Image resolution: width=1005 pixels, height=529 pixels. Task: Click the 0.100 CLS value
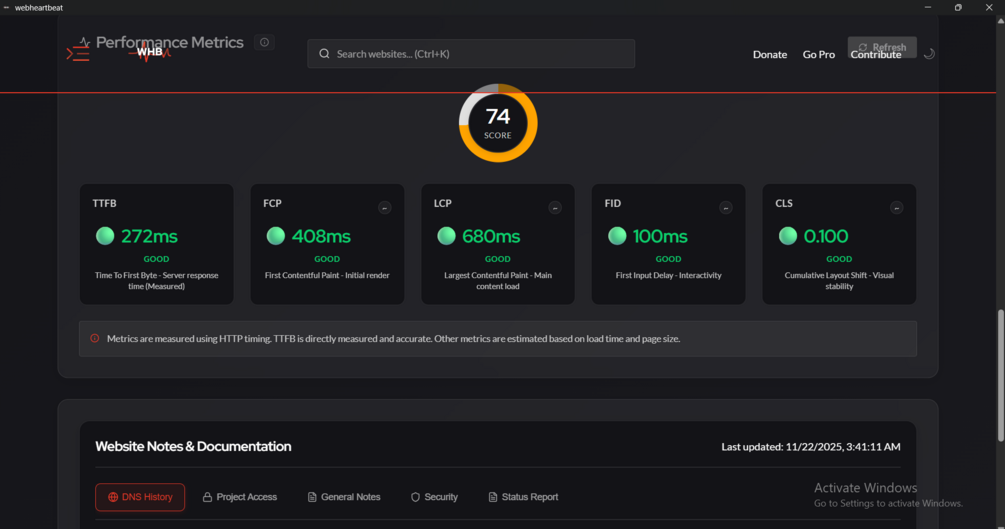point(826,236)
